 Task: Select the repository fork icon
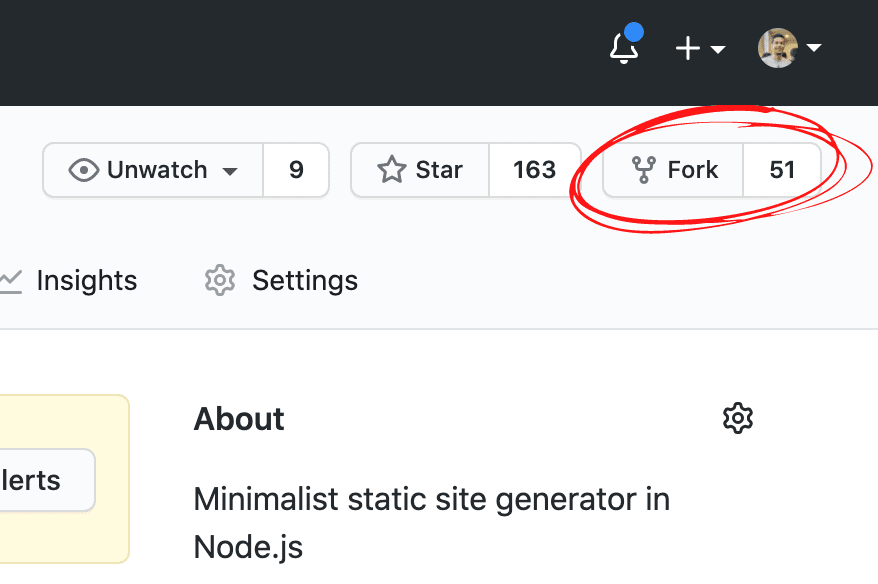pos(645,169)
